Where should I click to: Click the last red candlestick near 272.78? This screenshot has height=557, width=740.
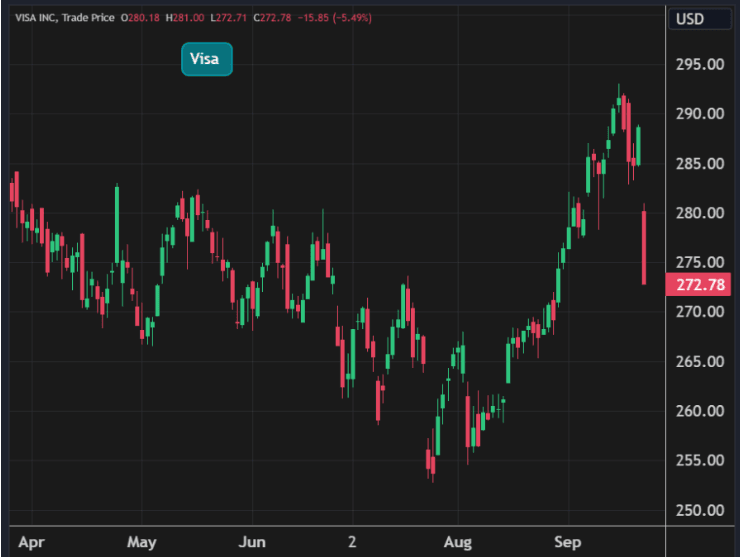coord(644,247)
